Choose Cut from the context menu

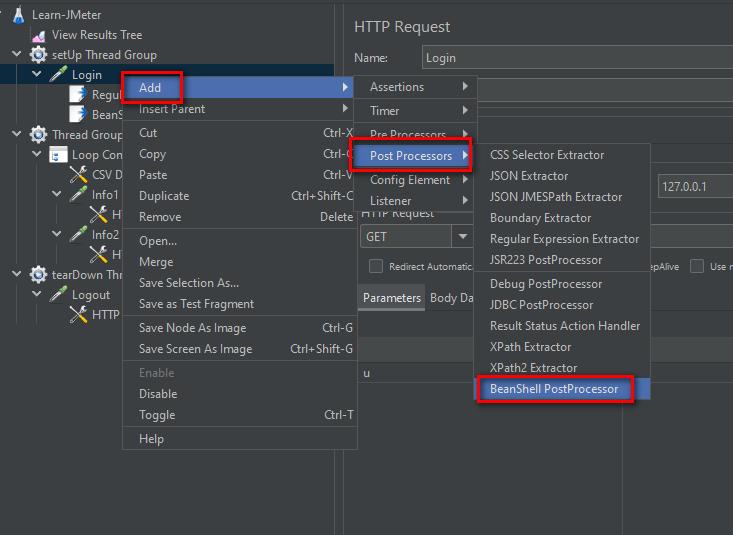click(x=240, y=133)
